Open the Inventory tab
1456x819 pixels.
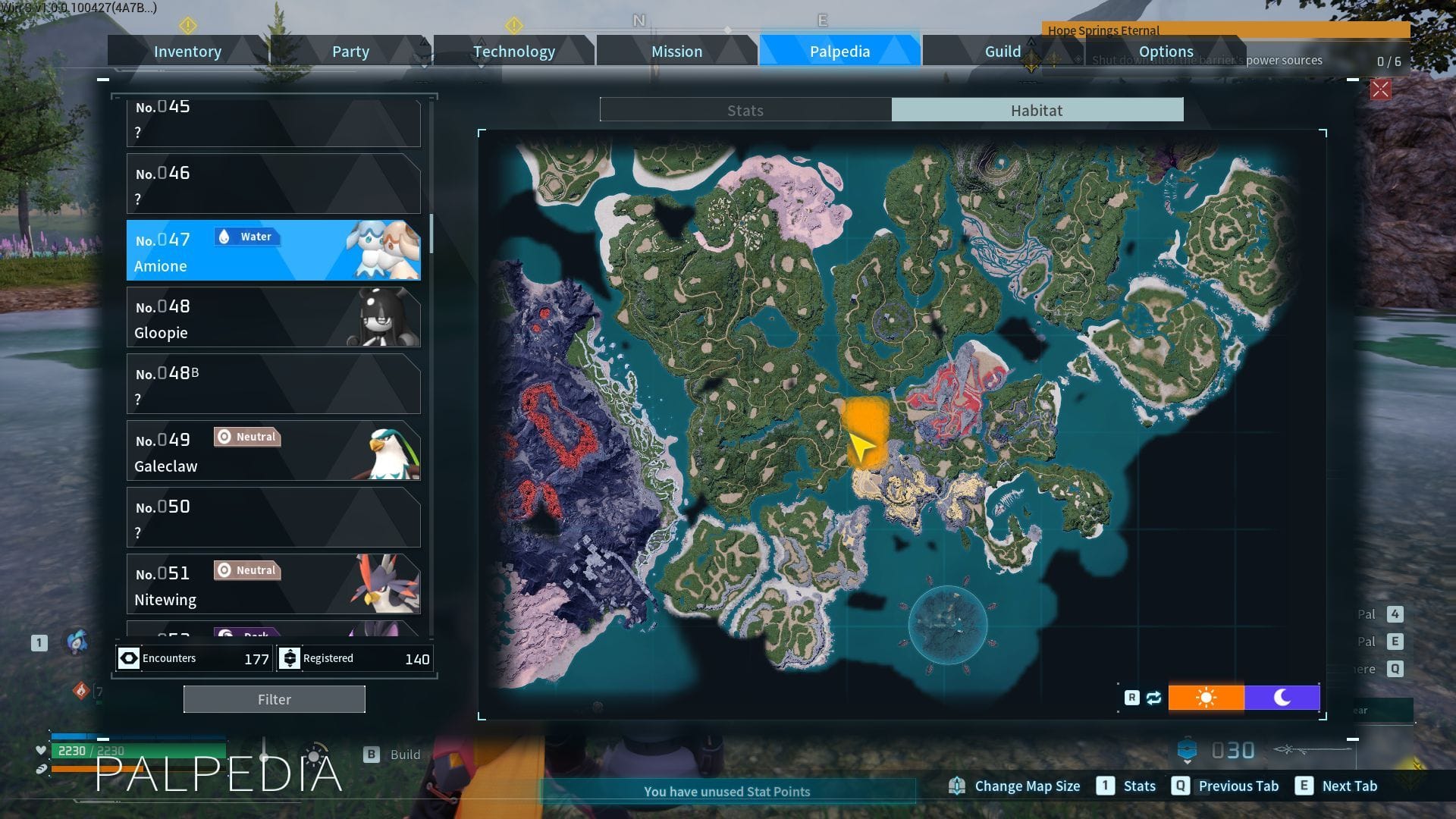pos(187,51)
